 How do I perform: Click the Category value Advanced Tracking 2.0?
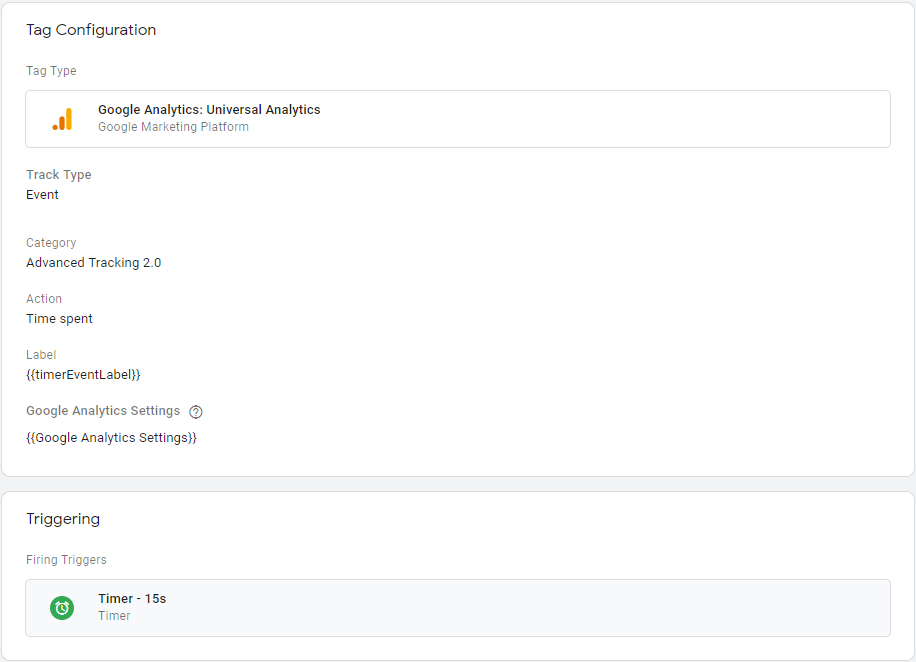93,263
